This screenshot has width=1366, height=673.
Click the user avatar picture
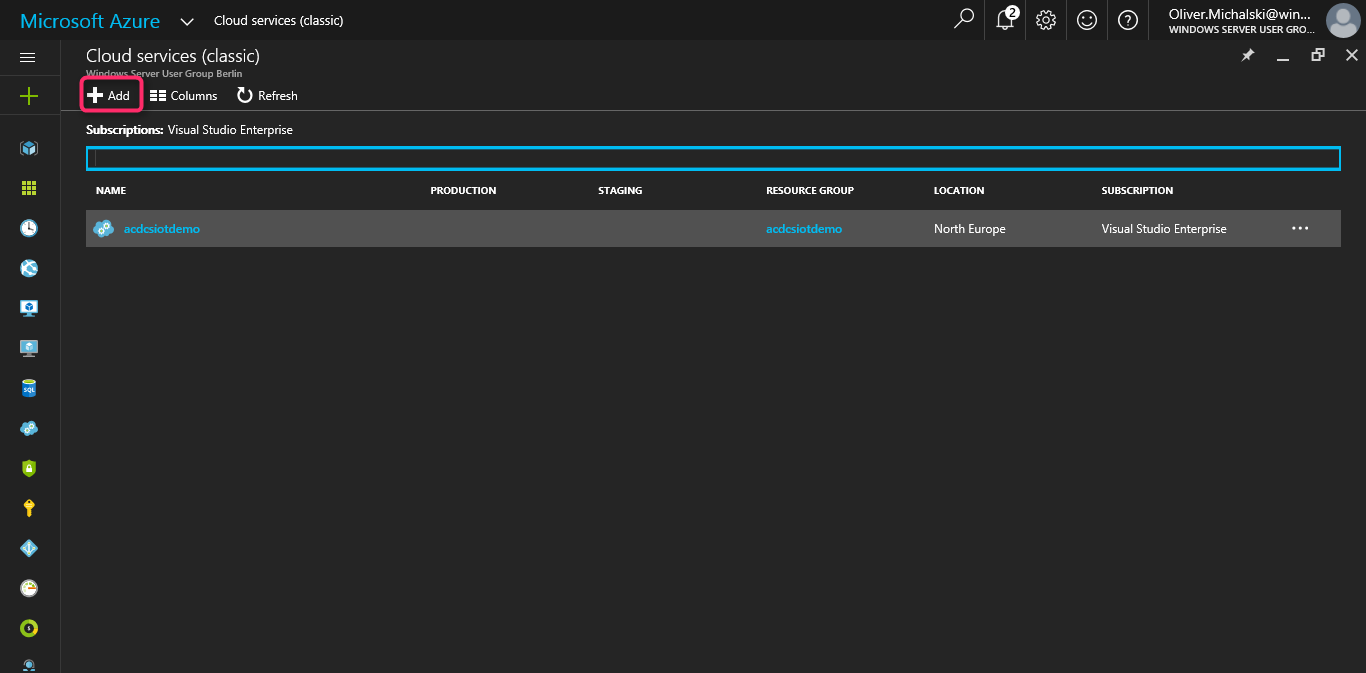click(1342, 20)
